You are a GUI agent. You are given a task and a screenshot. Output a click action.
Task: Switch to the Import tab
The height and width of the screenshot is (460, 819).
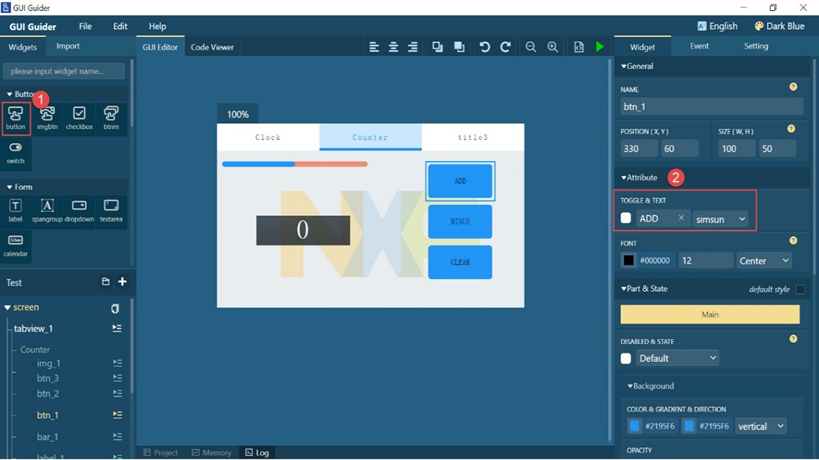tap(68, 46)
